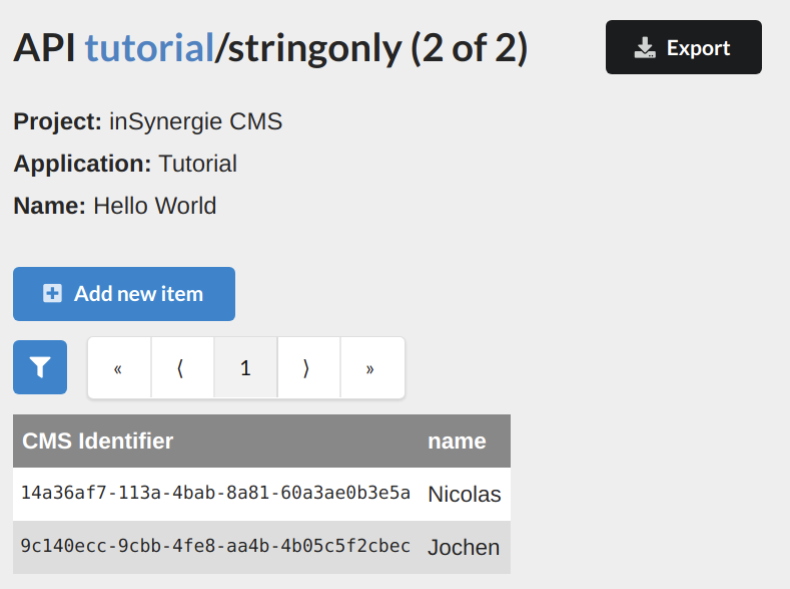Click the inSynergie CMS project value

pyautogui.click(x=195, y=121)
